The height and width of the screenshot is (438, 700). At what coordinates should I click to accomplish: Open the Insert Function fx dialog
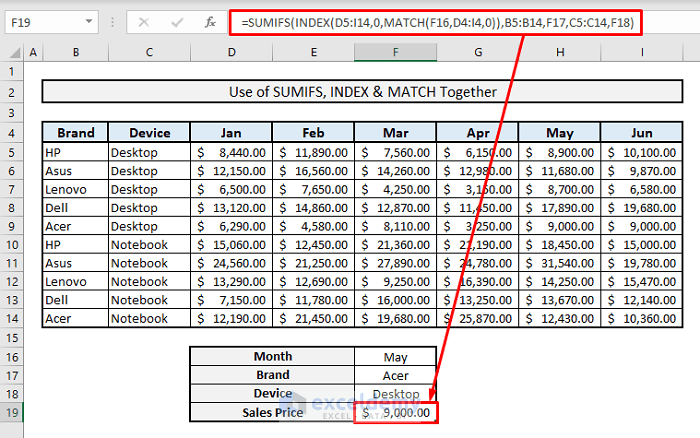[x=210, y=22]
